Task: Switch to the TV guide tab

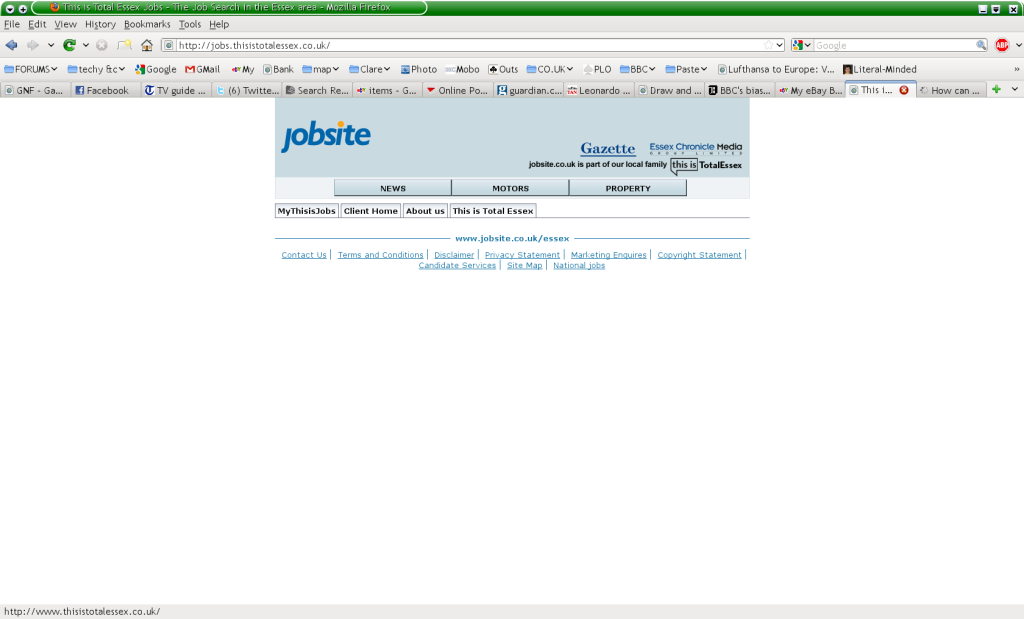Action: 175,90
